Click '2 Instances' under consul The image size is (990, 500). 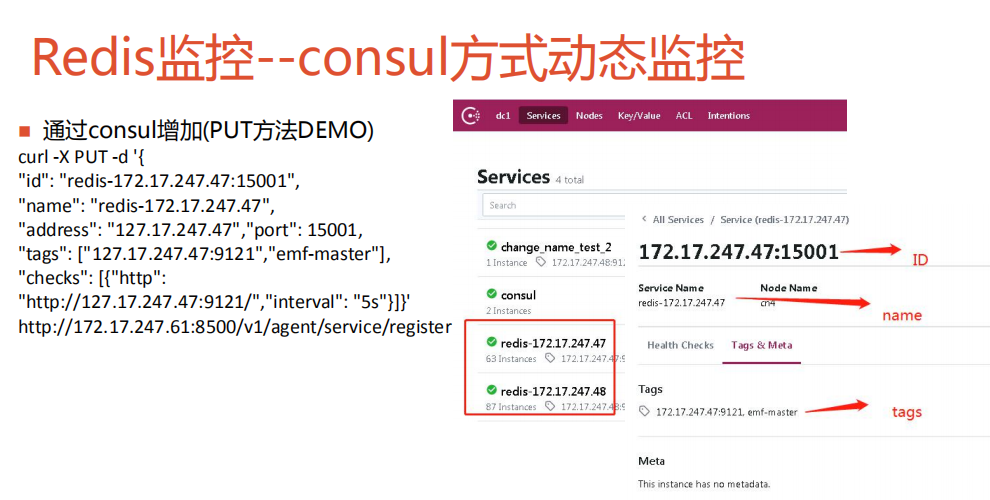[x=508, y=311]
